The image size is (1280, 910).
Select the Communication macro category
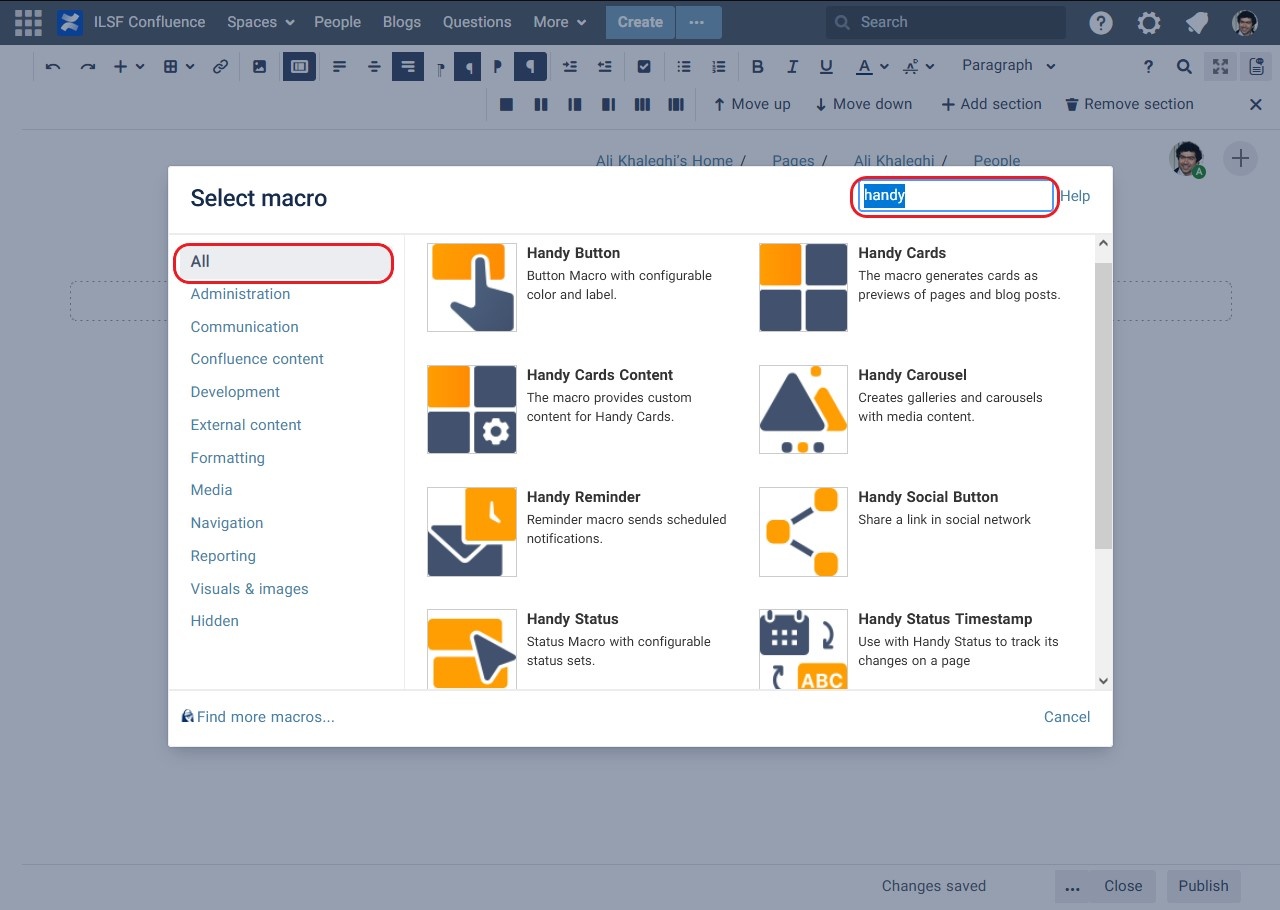click(x=244, y=327)
